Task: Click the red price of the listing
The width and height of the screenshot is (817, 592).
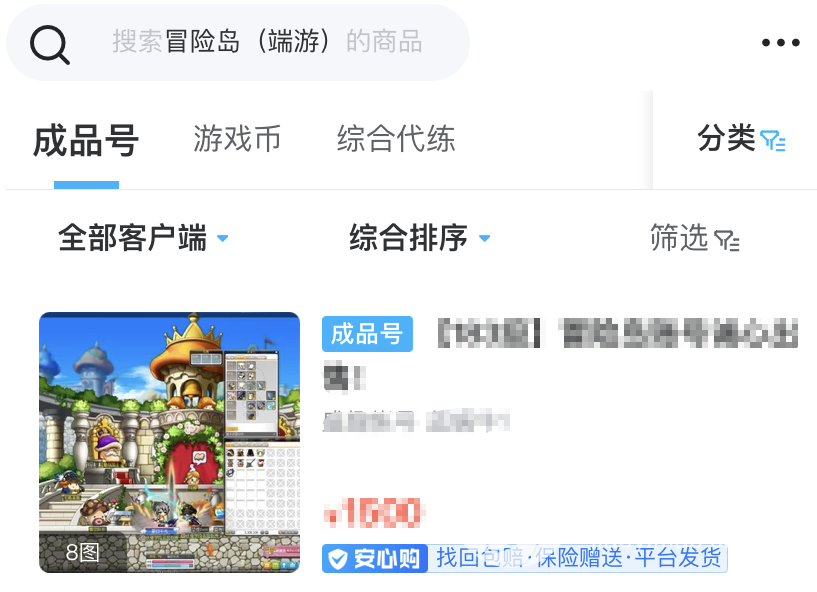Action: click(x=373, y=513)
